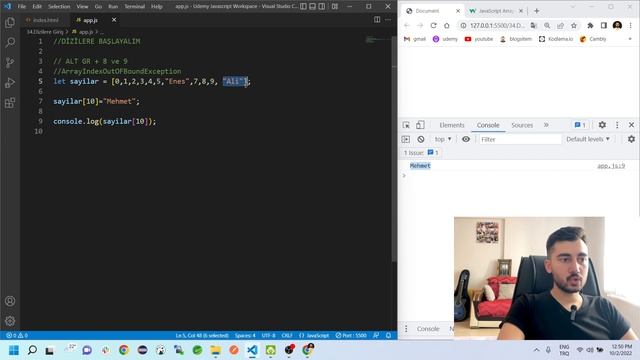
Task: Open the Default levels dropdown
Action: 588,139
